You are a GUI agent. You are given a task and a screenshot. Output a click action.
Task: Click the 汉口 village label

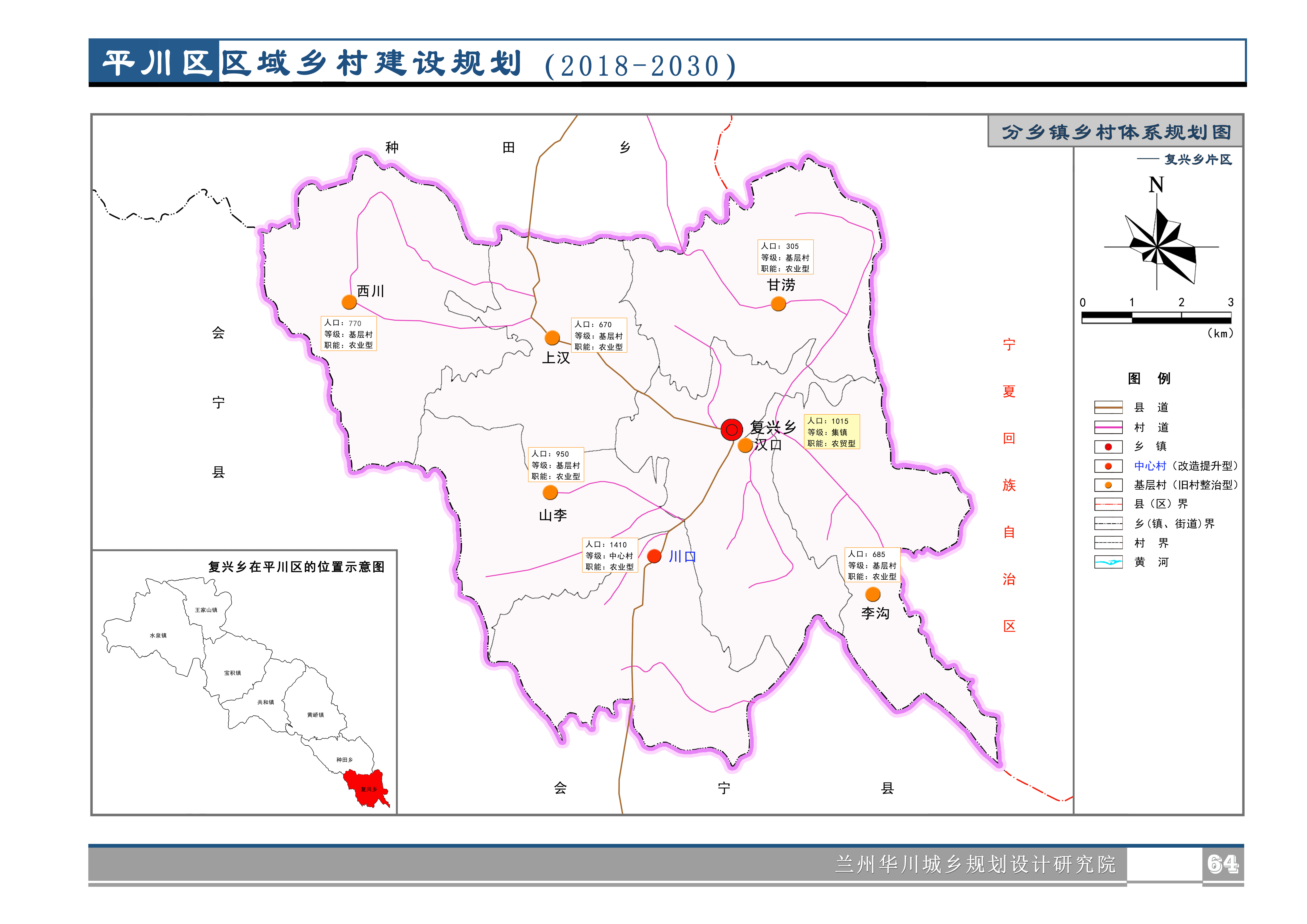tap(768, 445)
